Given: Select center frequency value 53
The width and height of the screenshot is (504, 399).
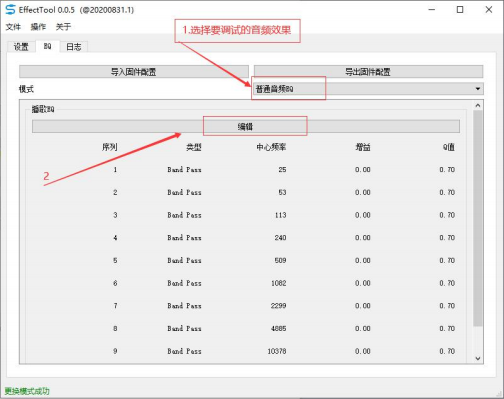Looking at the screenshot, I should click(x=282, y=192).
